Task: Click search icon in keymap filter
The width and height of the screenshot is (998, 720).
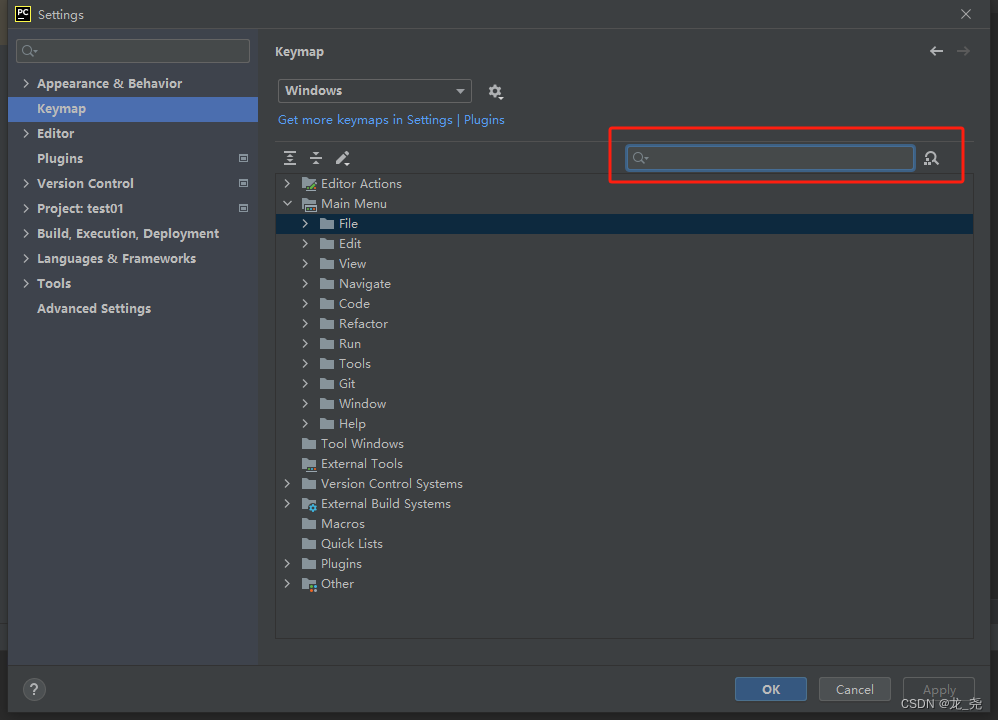Action: [x=640, y=158]
